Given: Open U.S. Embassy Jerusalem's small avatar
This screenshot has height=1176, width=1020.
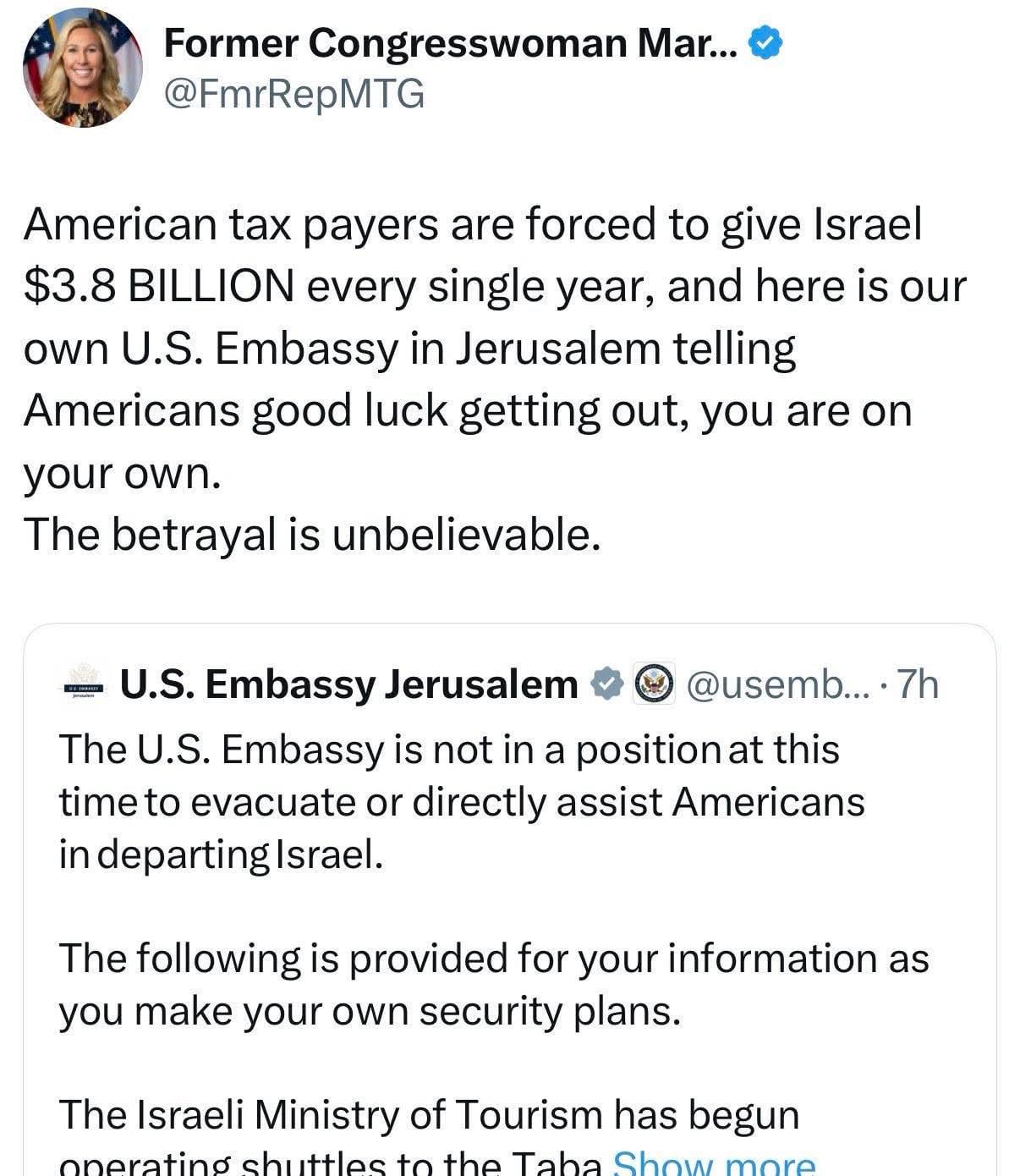Looking at the screenshot, I should coord(85,684).
